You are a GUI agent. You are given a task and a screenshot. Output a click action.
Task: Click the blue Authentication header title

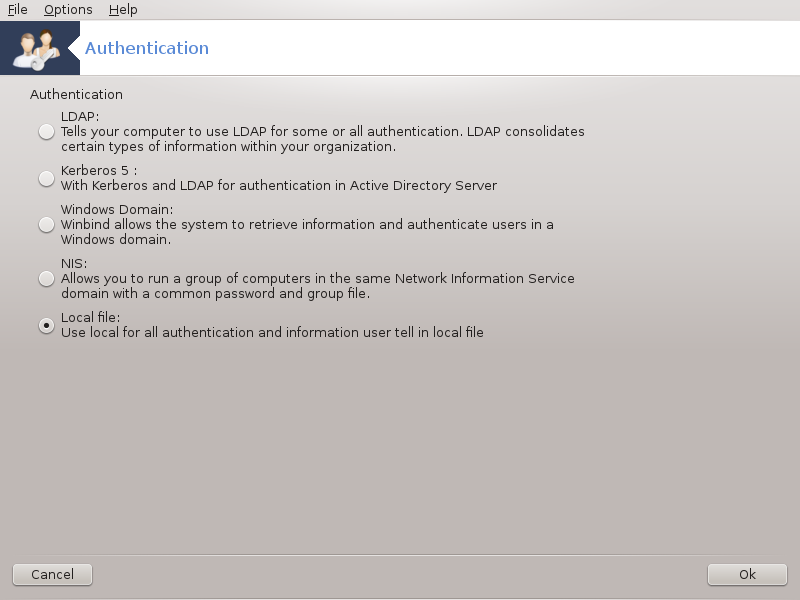pos(147,48)
